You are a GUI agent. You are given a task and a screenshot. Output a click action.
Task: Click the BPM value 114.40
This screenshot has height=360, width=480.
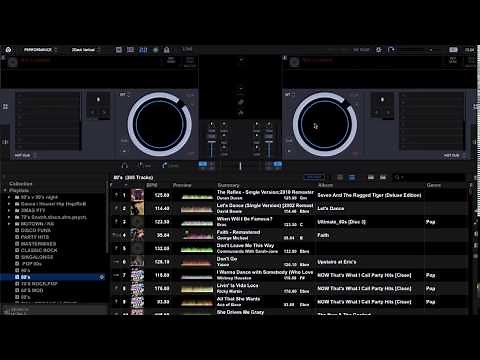point(162,208)
